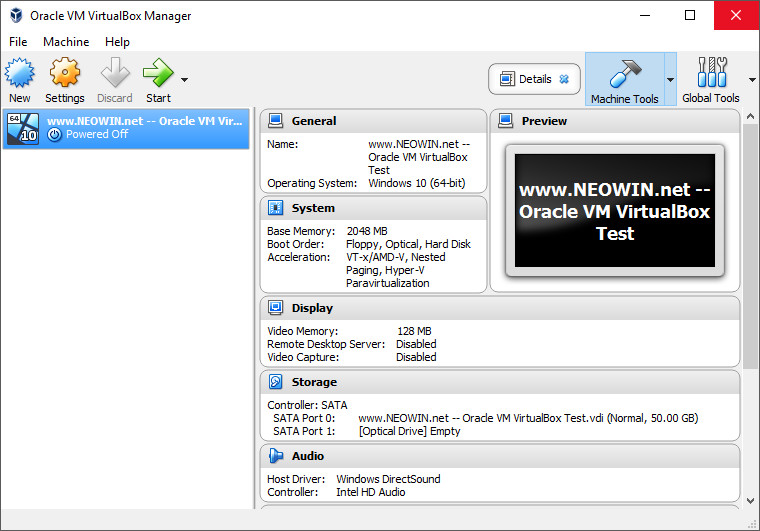
Task: Click the VirtualBox title bar cube icon
Action: coord(16,16)
